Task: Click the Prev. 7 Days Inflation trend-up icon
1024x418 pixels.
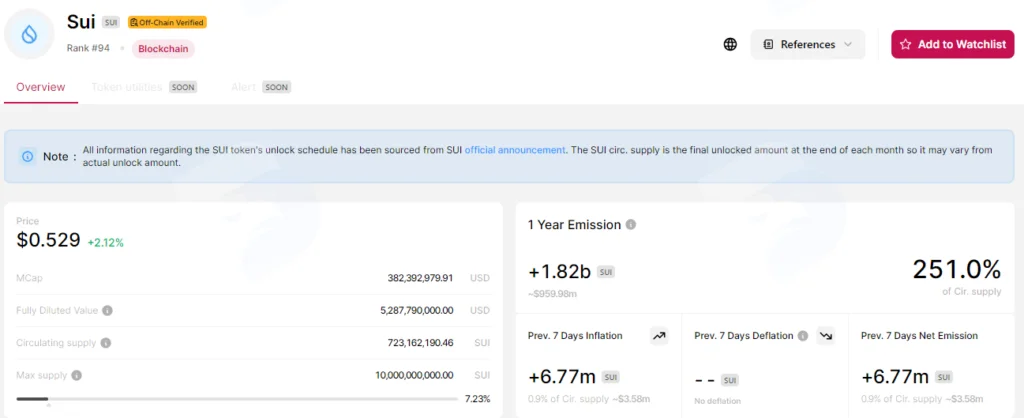Action: pyautogui.click(x=659, y=336)
